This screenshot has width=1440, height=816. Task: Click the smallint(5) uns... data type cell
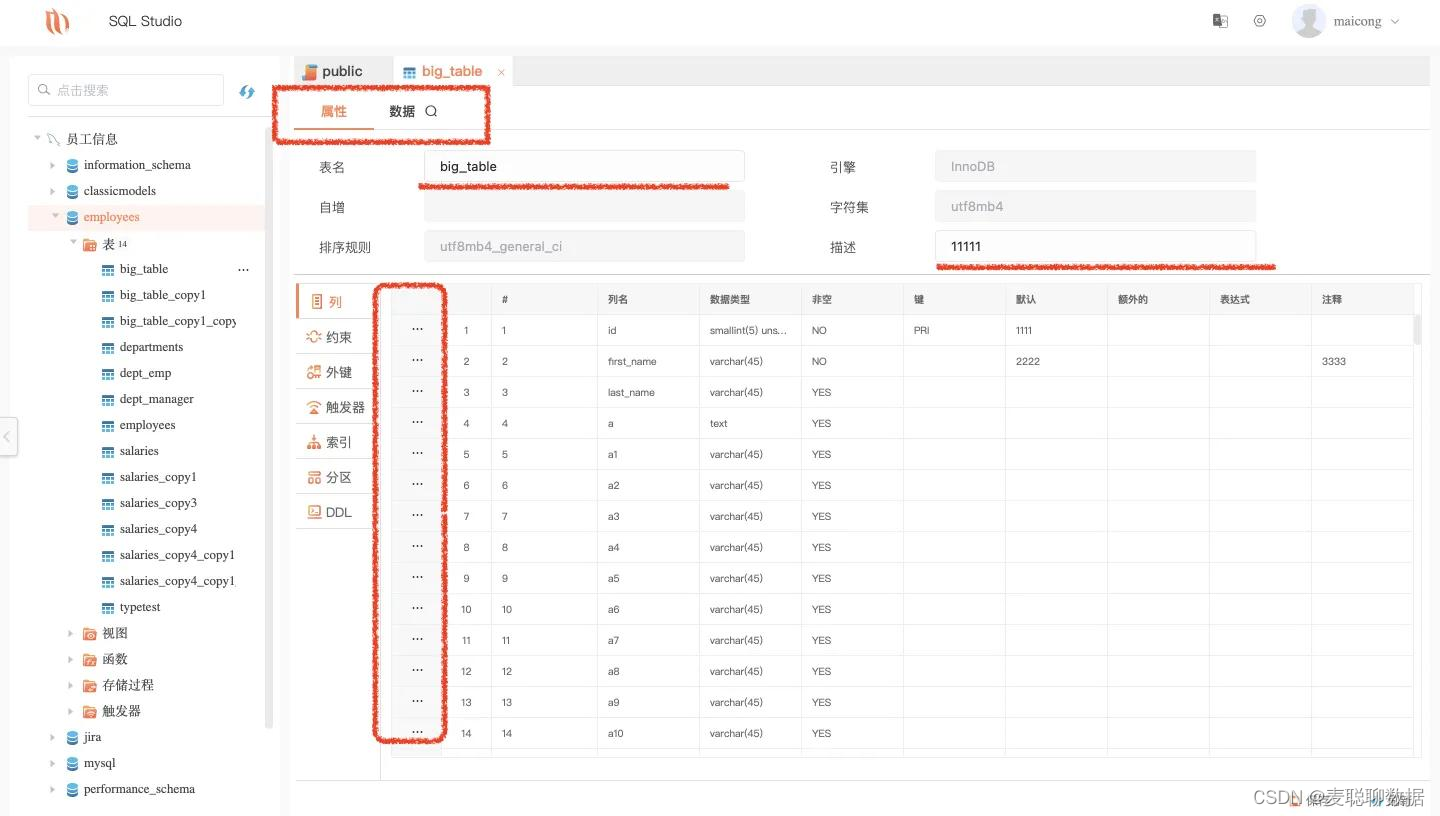[x=750, y=330]
